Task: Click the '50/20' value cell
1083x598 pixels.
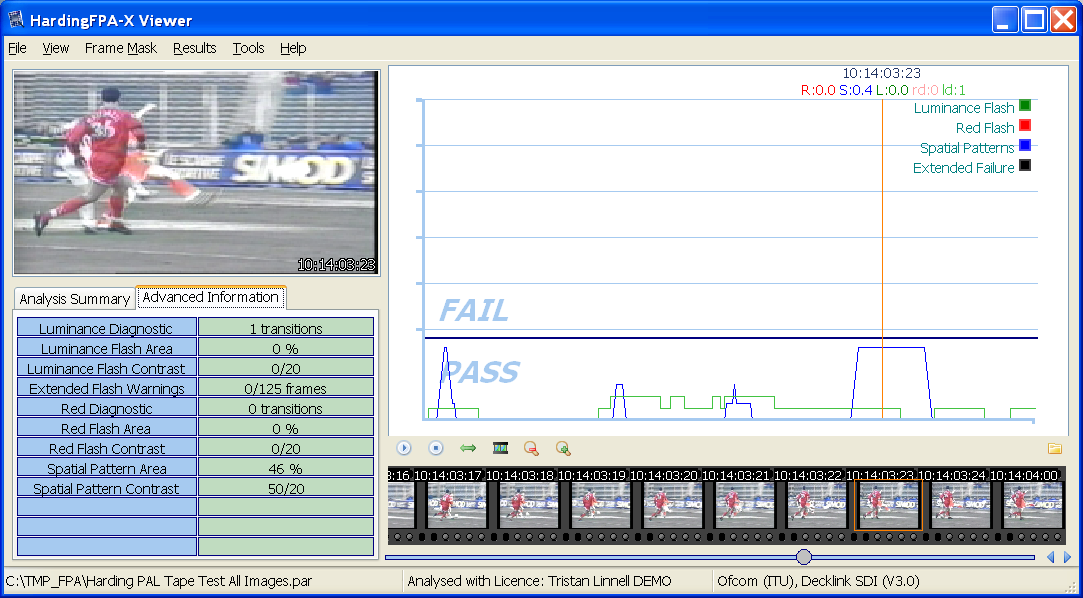Action: (x=286, y=489)
